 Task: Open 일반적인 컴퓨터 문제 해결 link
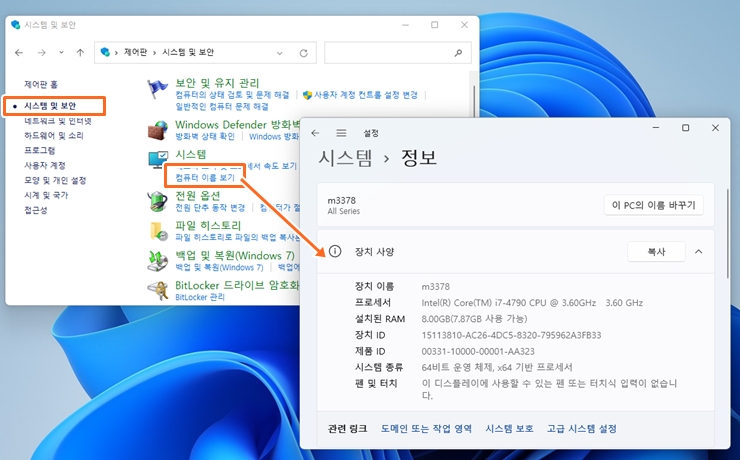(222, 107)
